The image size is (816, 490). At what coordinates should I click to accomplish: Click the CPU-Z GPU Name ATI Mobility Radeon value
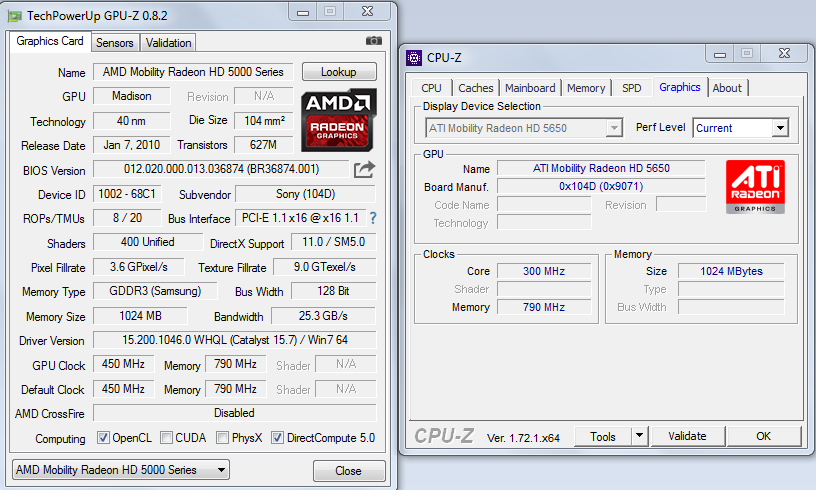(601, 168)
